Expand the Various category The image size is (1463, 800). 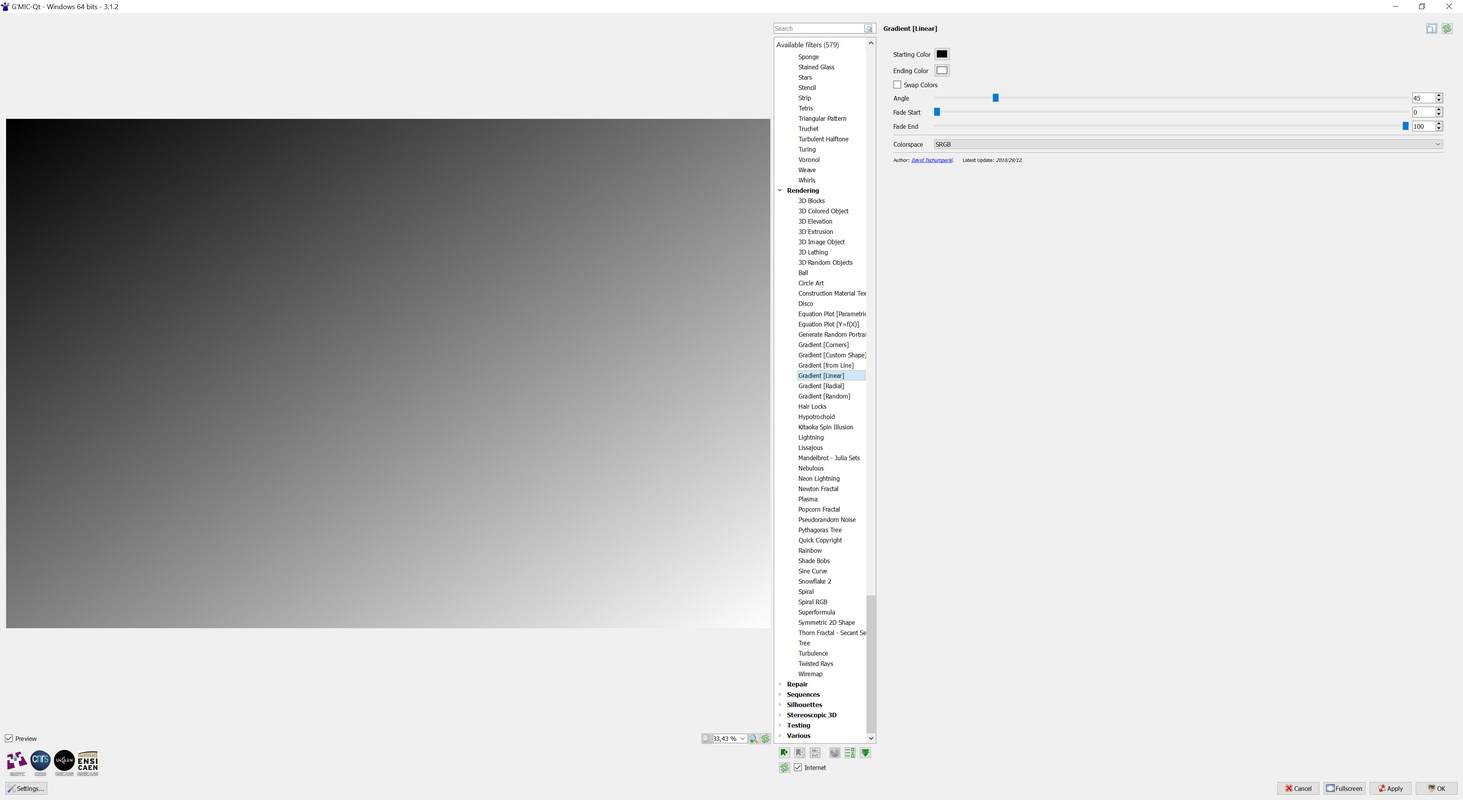(780, 735)
